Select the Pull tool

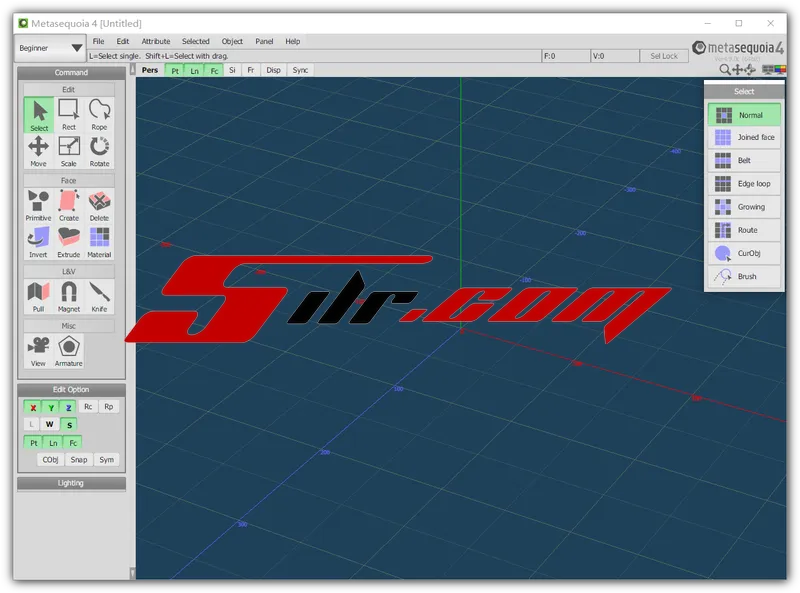pos(39,296)
